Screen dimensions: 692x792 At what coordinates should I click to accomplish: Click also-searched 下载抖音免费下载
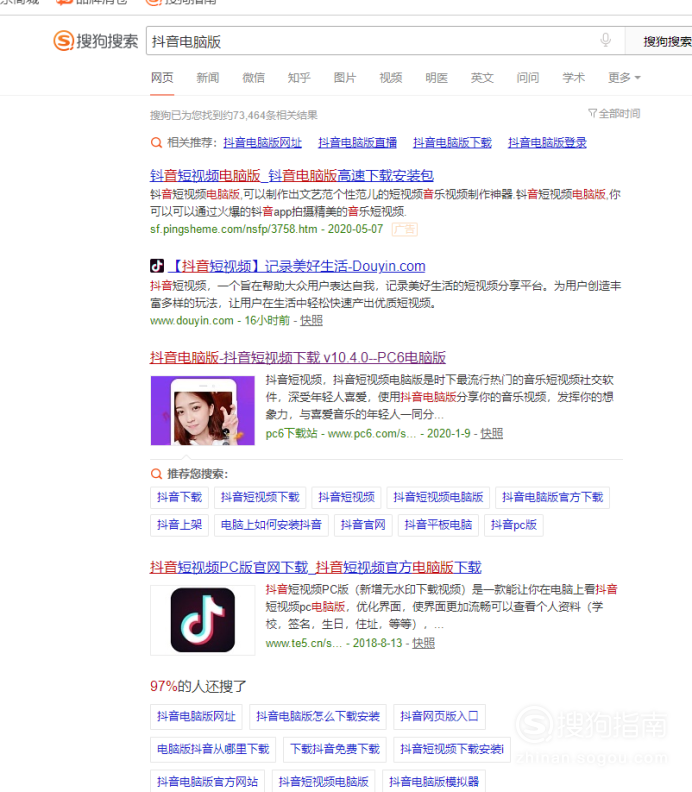tap(335, 750)
